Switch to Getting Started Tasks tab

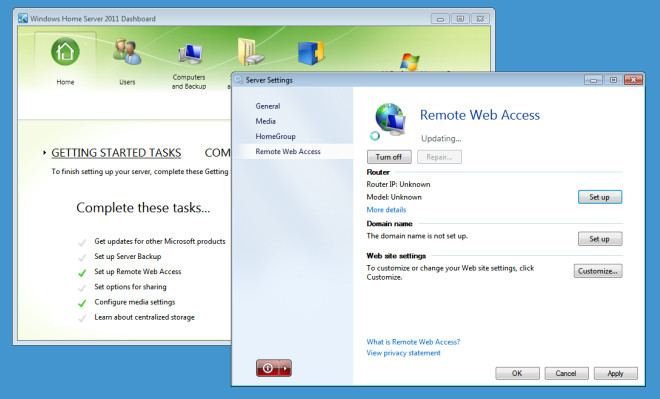pos(116,153)
